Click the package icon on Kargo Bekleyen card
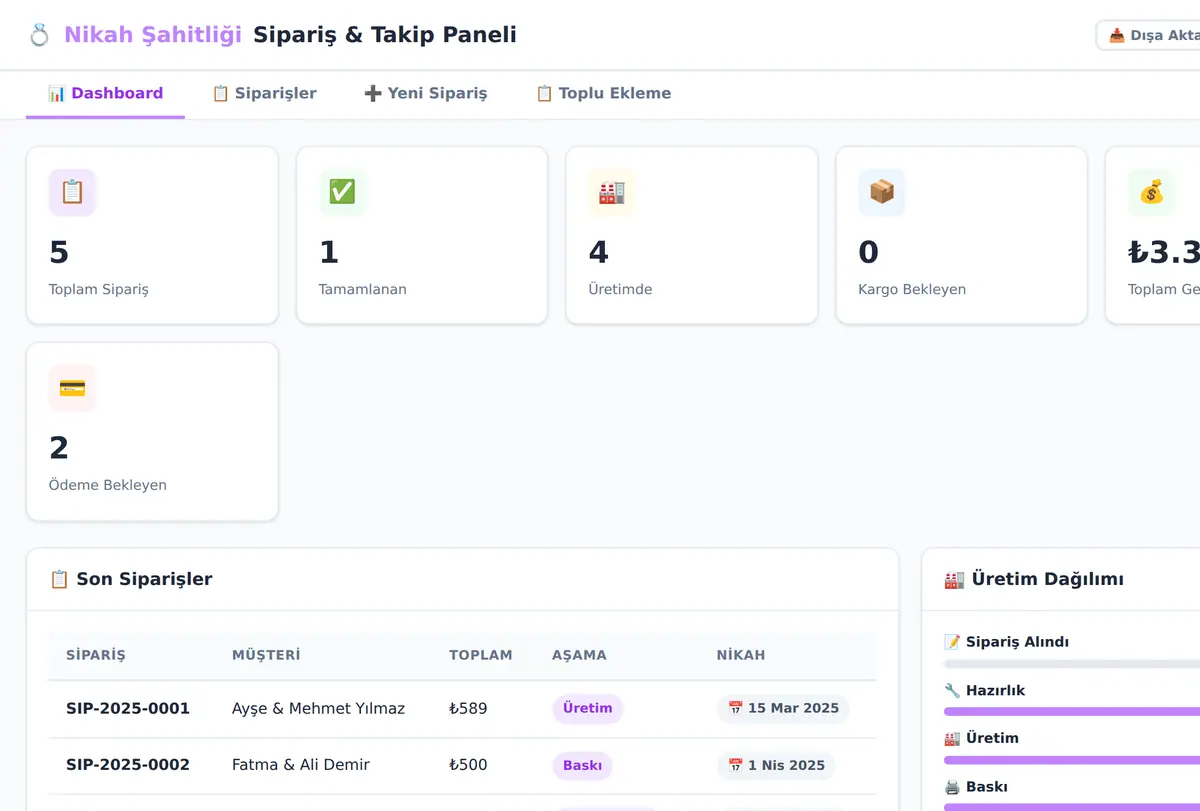Viewport: 1200px width, 811px height. point(882,192)
